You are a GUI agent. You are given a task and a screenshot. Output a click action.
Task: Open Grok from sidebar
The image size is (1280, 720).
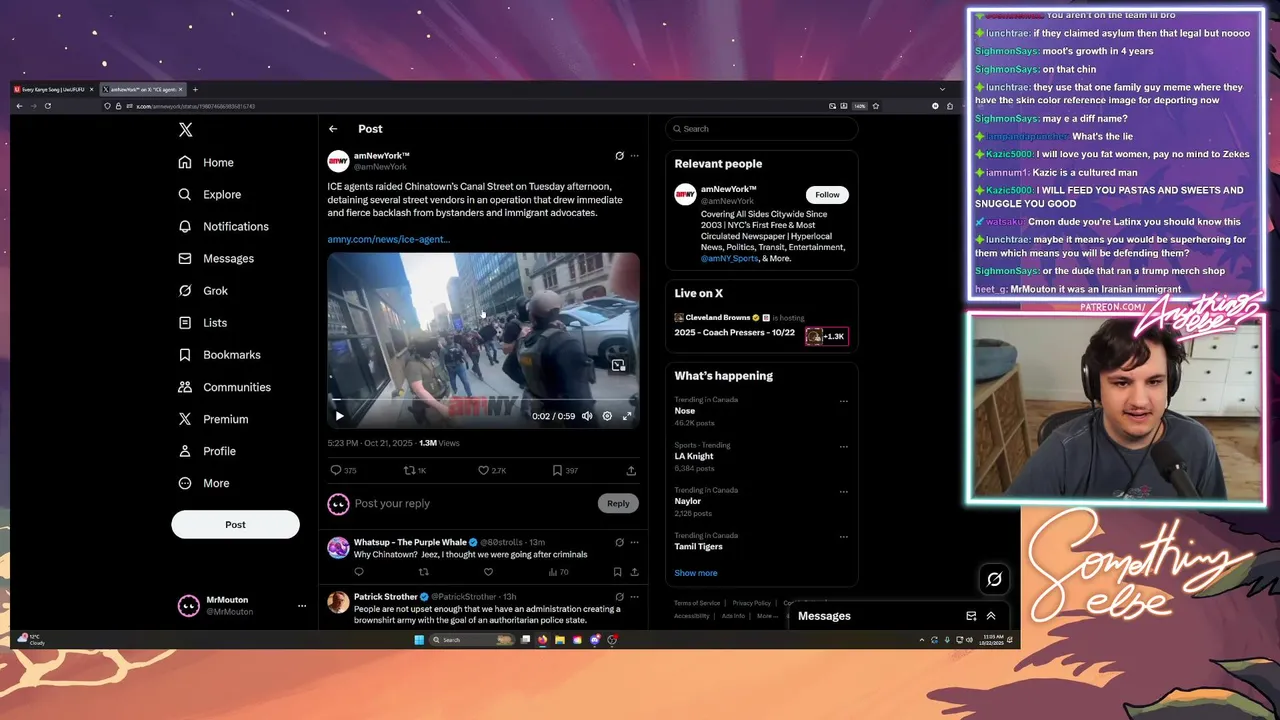coord(203,290)
